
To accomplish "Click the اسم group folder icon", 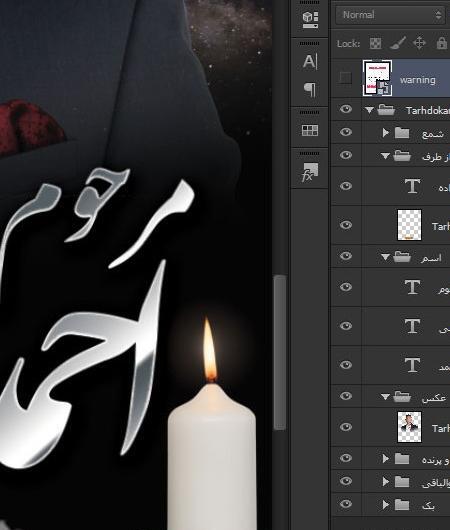I will (402, 257).
